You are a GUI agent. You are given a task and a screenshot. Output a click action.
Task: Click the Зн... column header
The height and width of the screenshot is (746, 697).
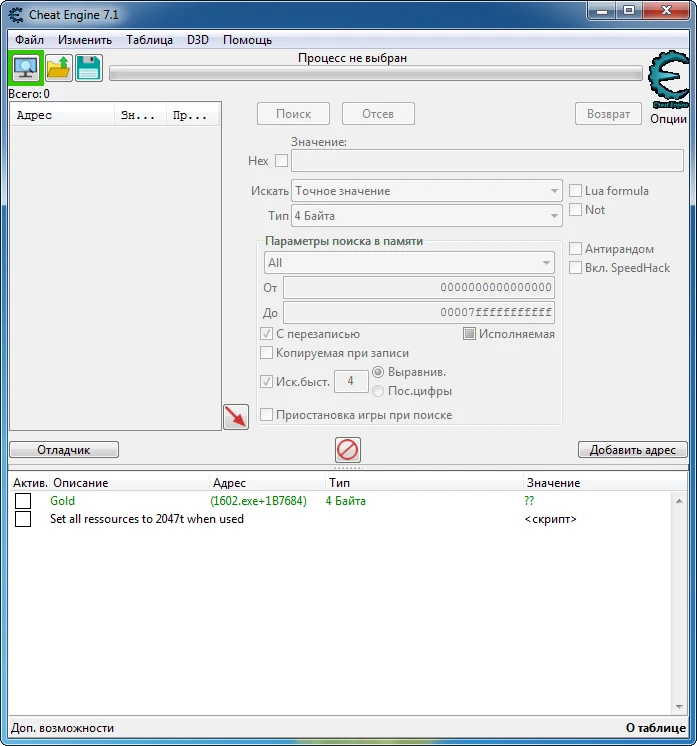140,115
